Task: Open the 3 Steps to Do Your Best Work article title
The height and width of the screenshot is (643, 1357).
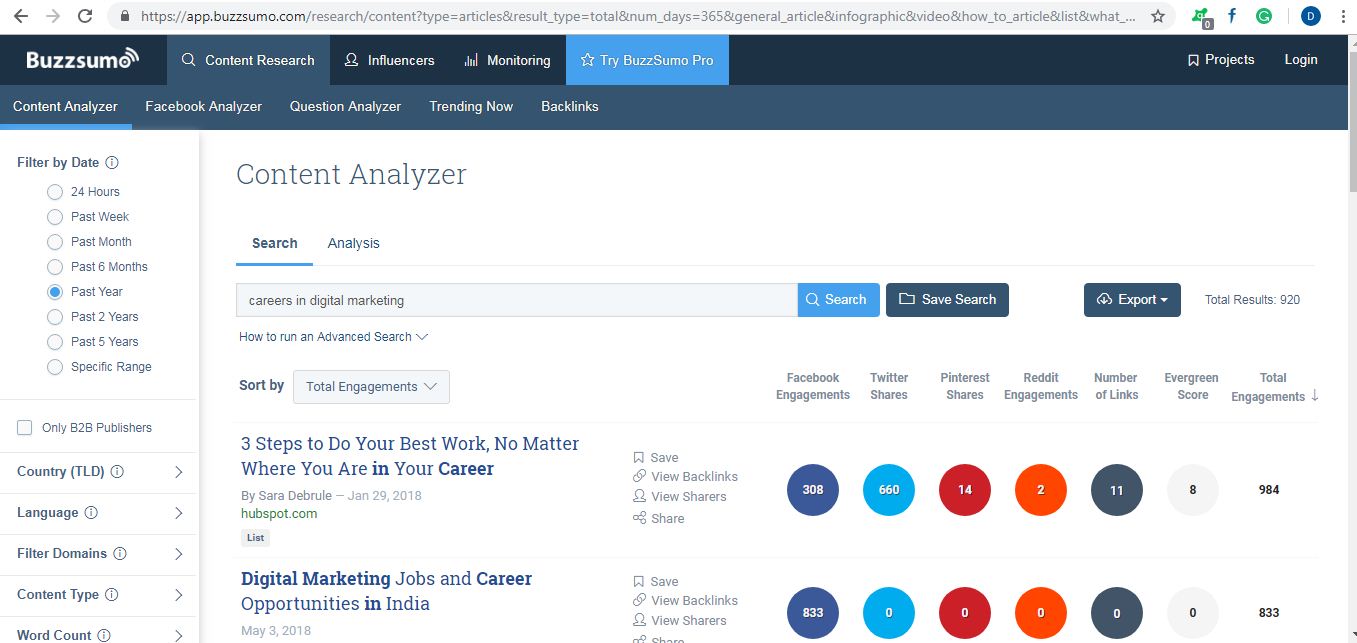Action: (410, 456)
